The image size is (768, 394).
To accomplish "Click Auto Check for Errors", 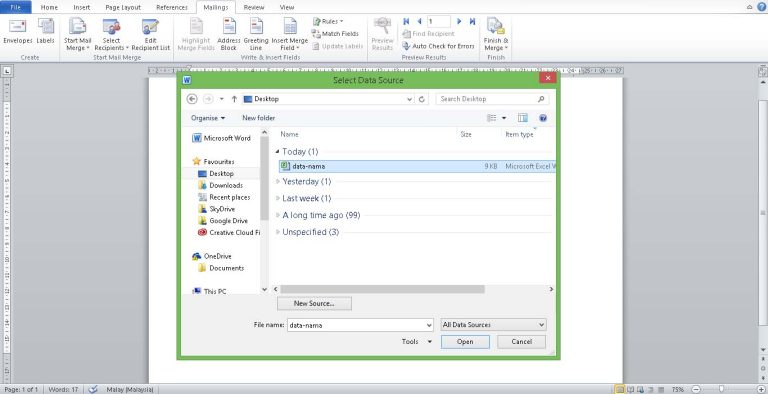I will coord(438,46).
